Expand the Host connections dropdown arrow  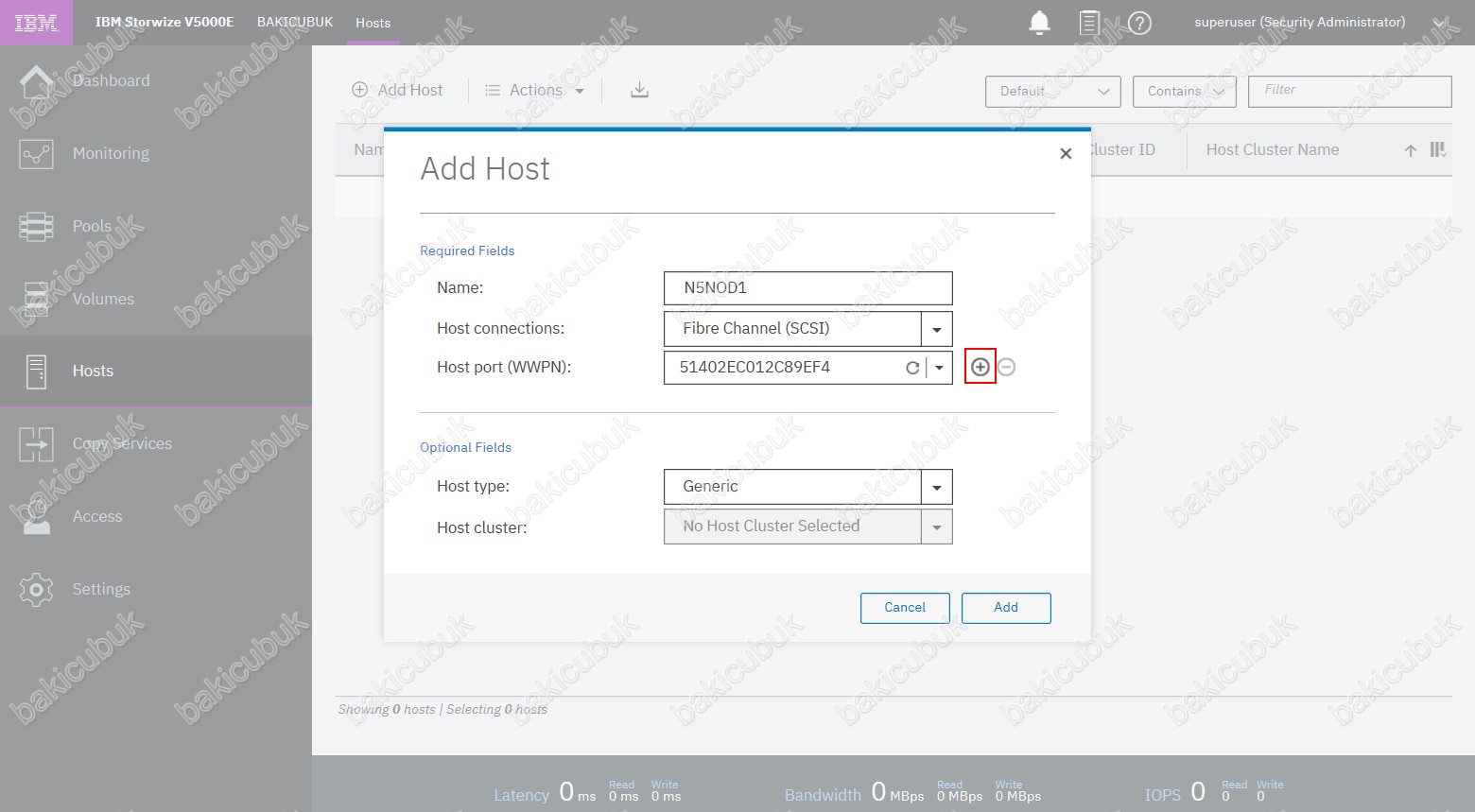[937, 329]
